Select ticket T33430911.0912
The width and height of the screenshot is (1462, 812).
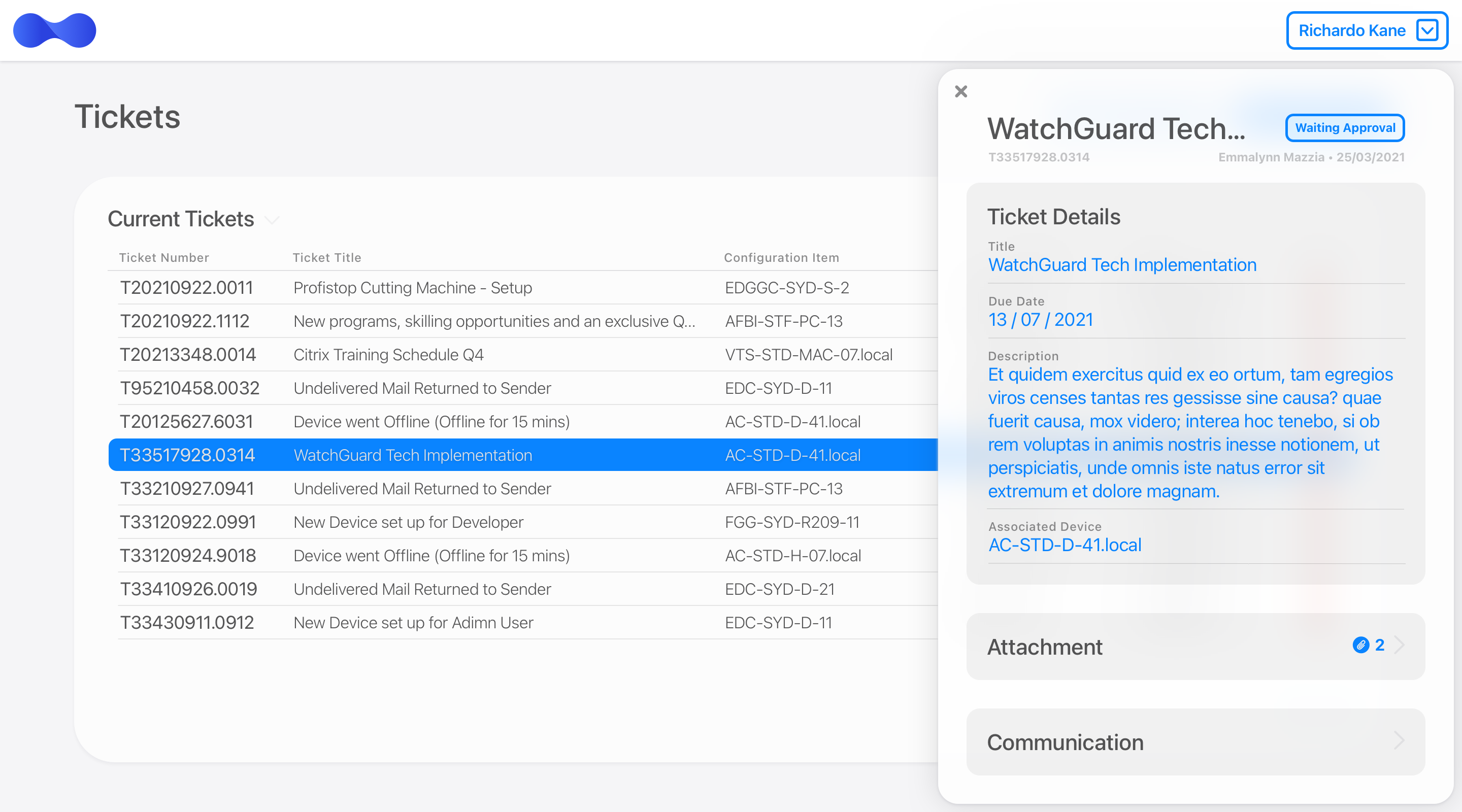click(x=187, y=623)
